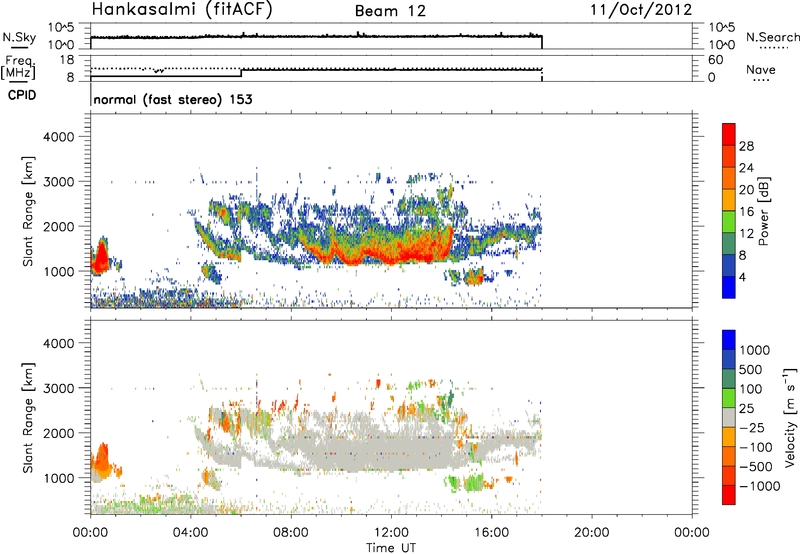Click the 'Hankasalmi (fitACF)' title text
The image size is (800, 554).
click(x=182, y=9)
